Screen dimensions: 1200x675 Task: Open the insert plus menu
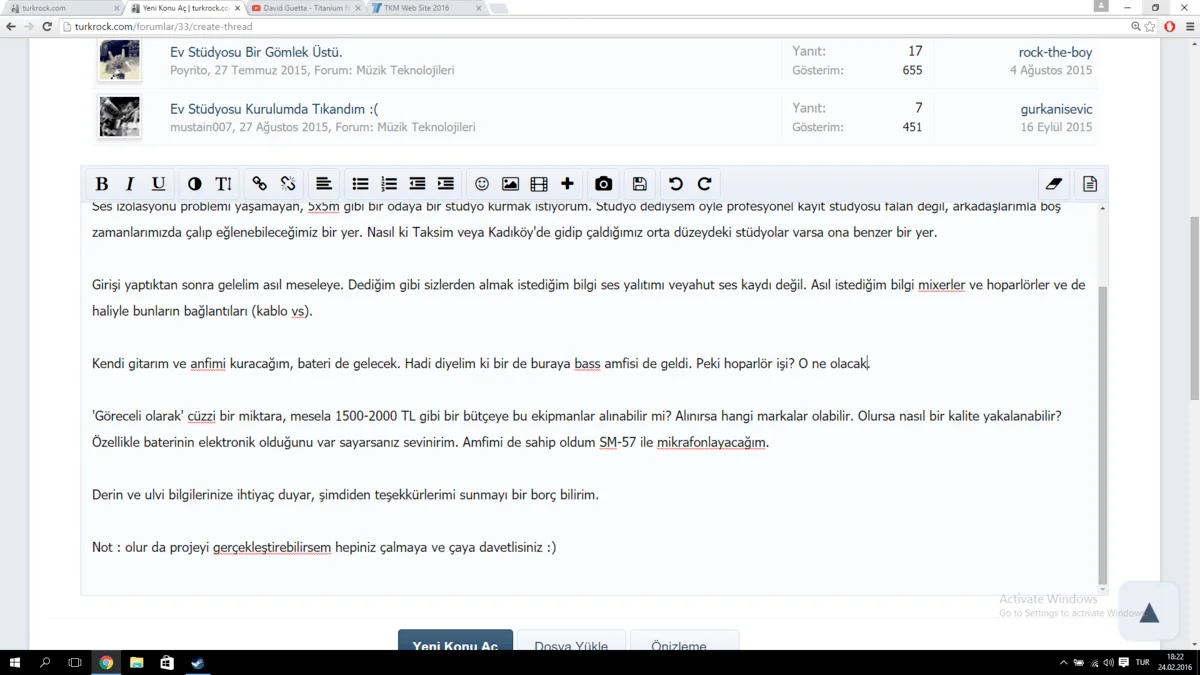(x=567, y=184)
